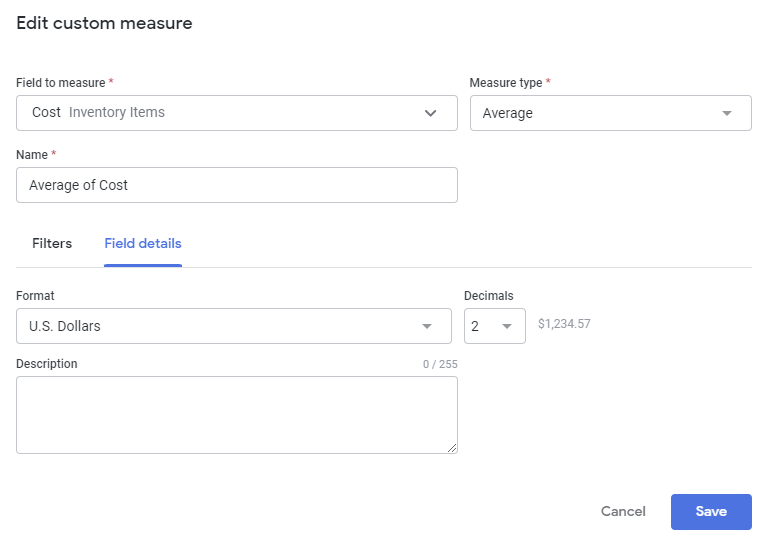
Task: Click the 'Average of Cost' name field
Action: click(236, 185)
